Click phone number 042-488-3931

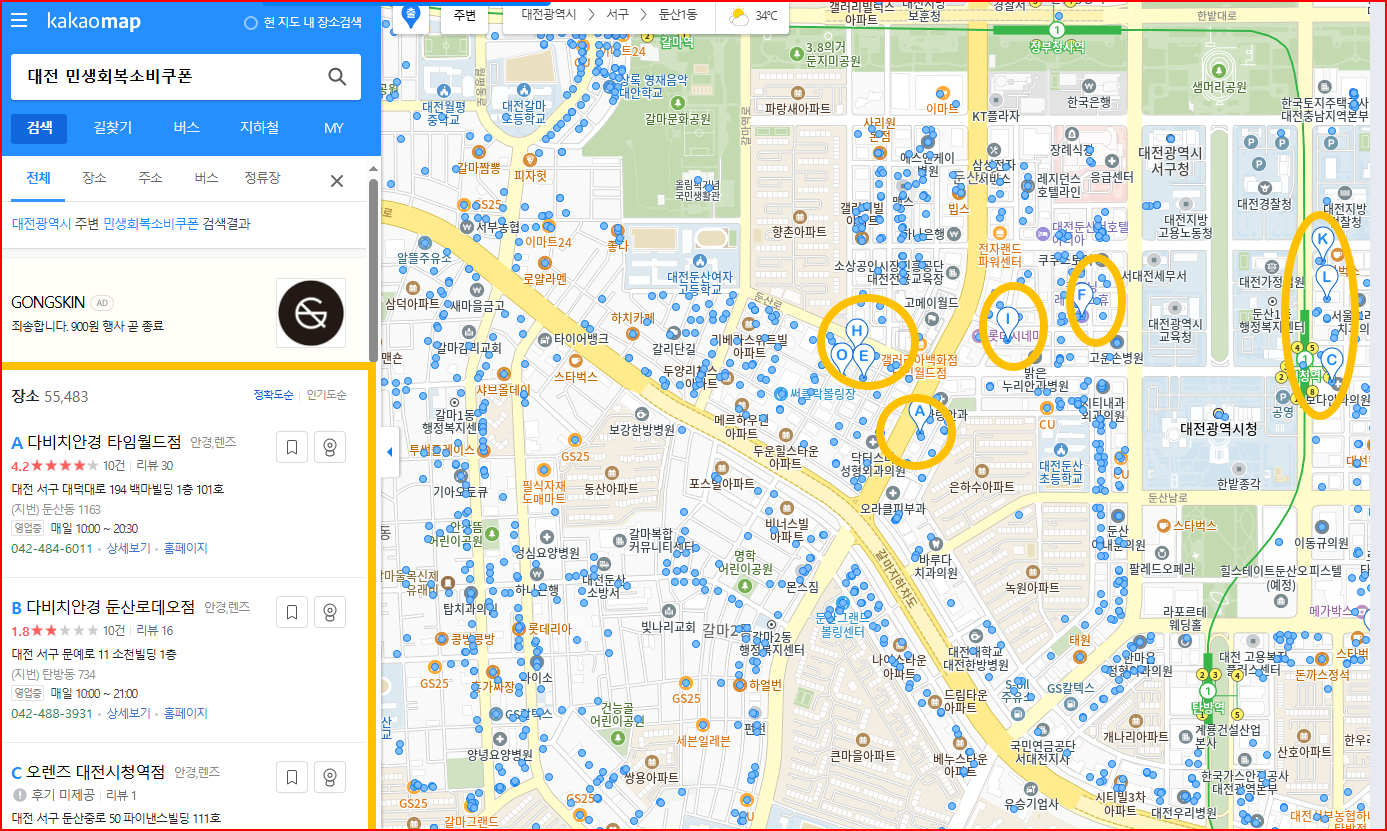pyautogui.click(x=52, y=713)
